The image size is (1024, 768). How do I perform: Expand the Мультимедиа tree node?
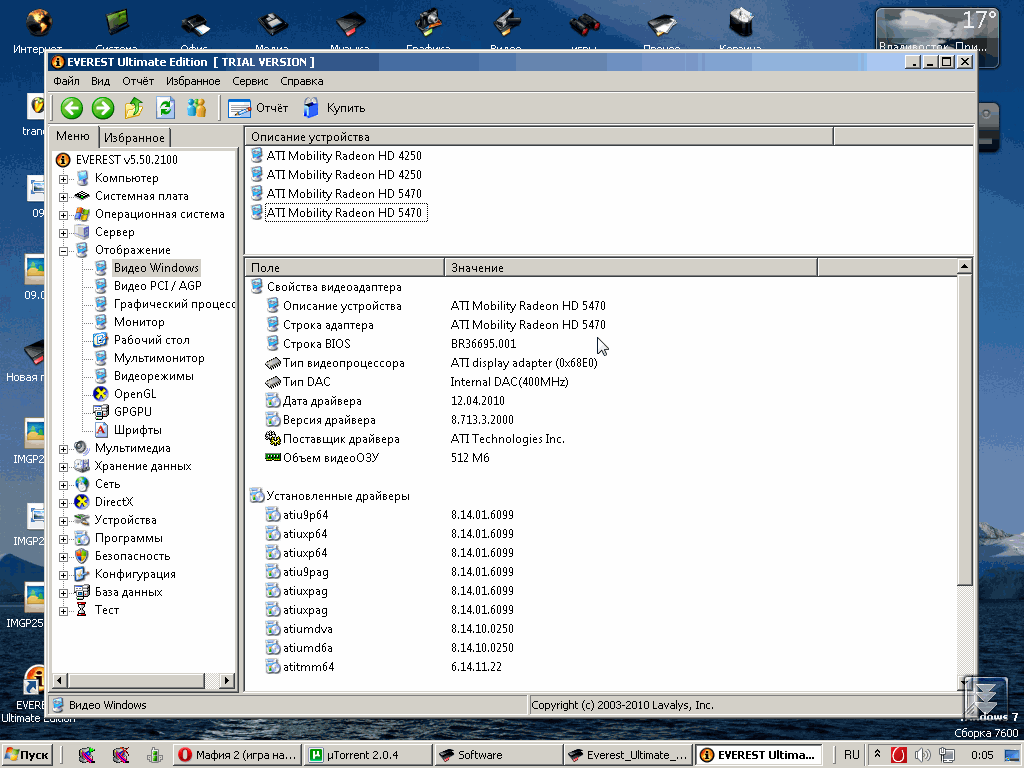click(64, 449)
